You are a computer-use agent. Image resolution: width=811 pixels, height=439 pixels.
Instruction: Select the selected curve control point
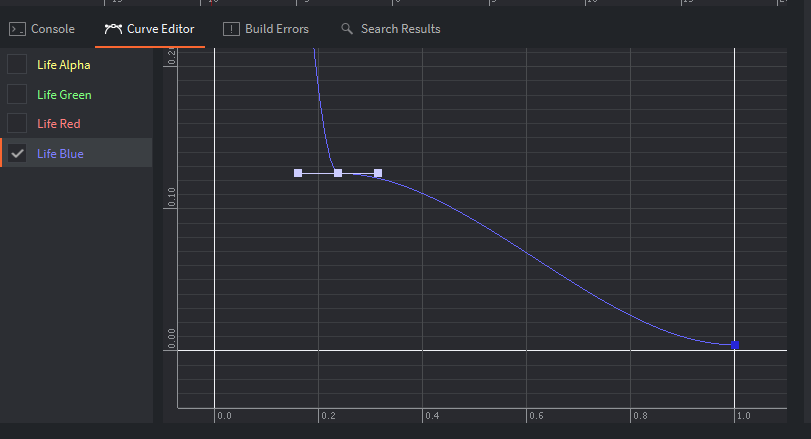tap(338, 173)
